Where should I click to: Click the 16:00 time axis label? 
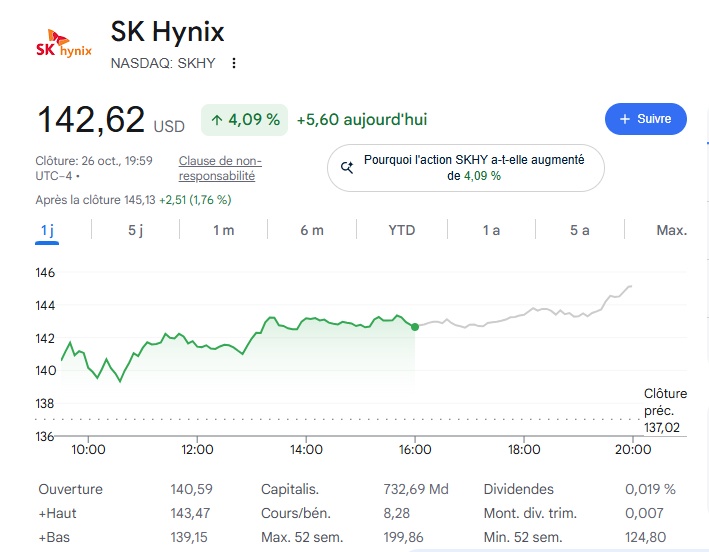coord(415,449)
